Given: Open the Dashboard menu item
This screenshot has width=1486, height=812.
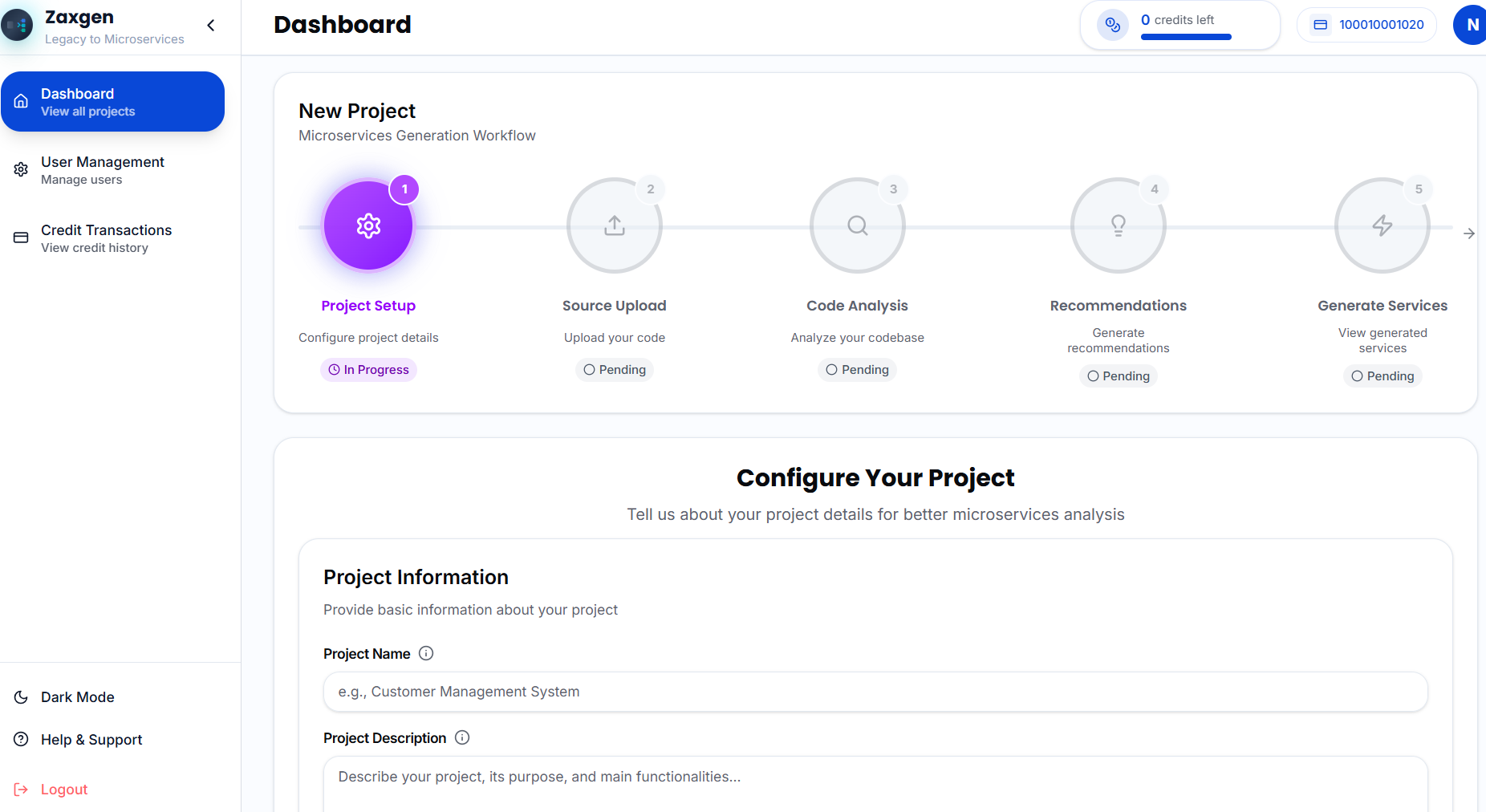Looking at the screenshot, I should point(112,102).
